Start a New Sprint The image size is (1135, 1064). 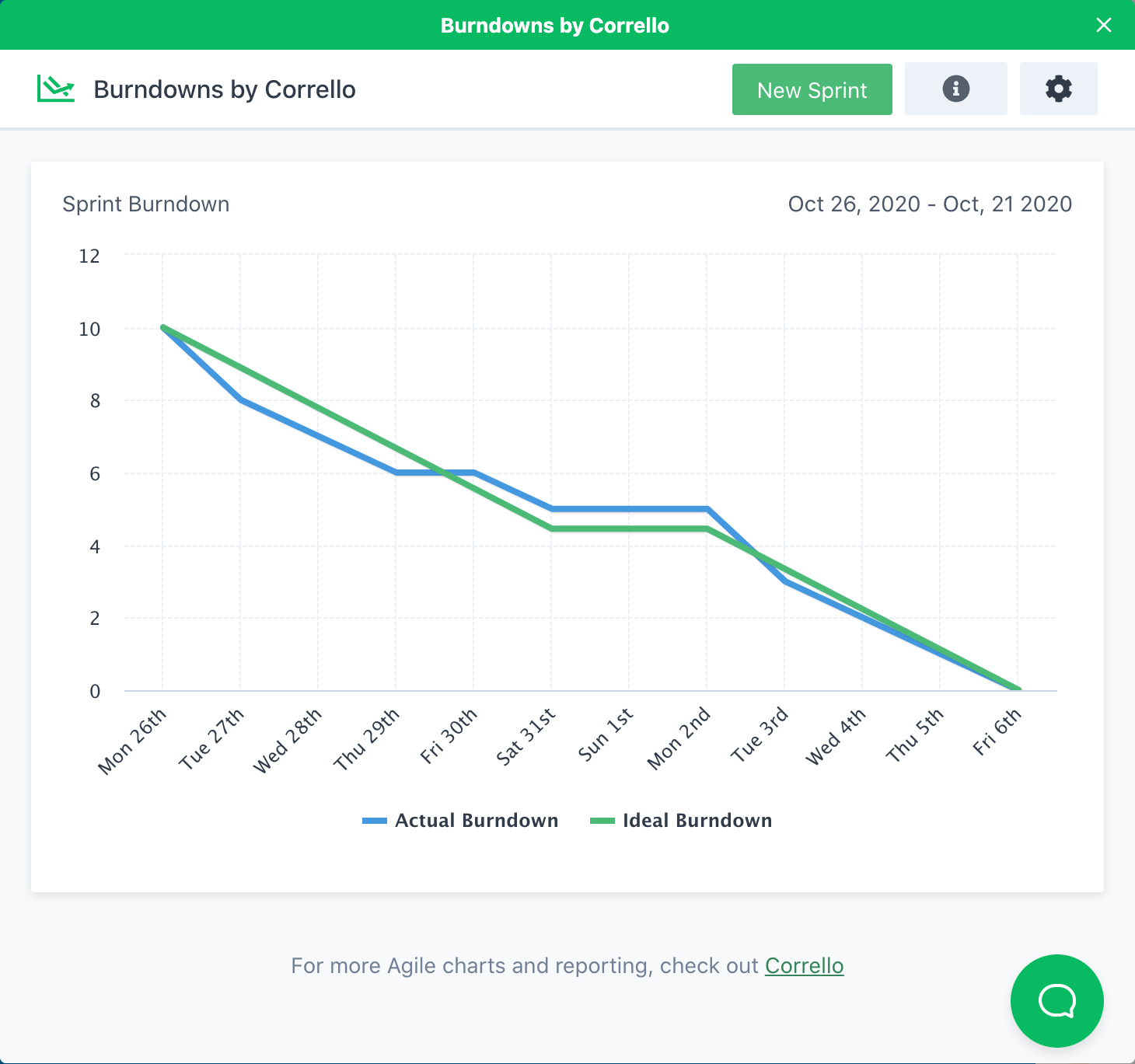coord(812,89)
